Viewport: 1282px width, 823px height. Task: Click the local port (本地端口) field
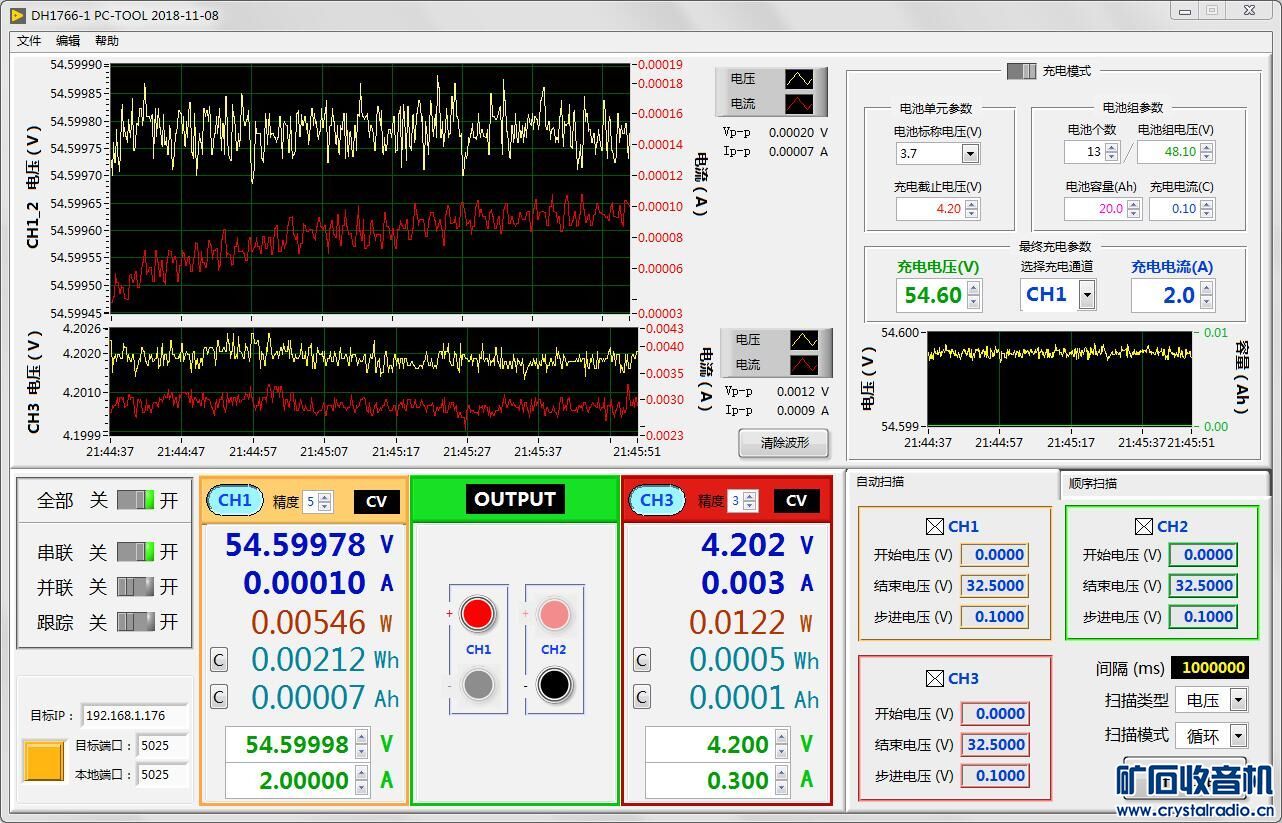point(162,774)
